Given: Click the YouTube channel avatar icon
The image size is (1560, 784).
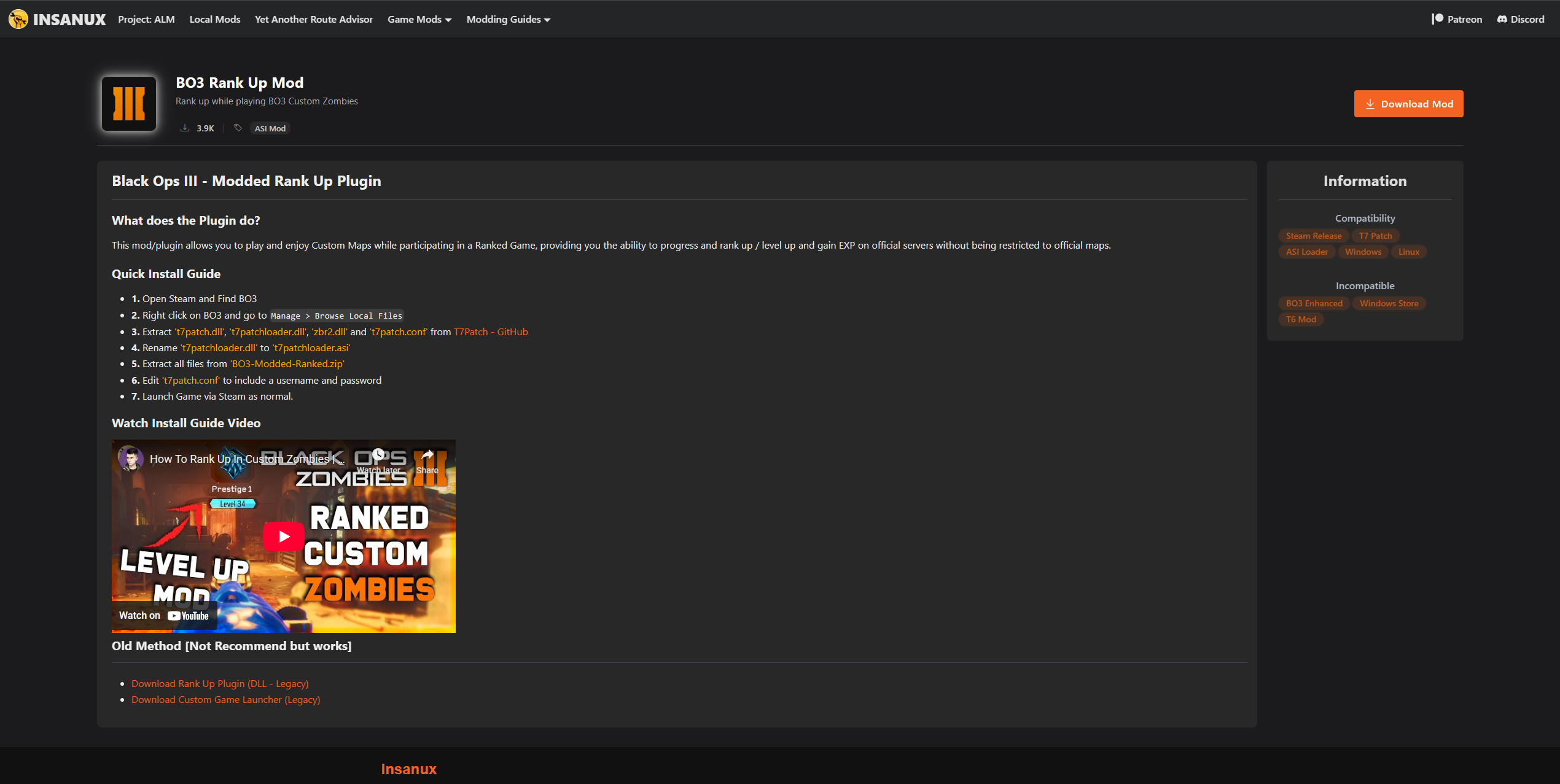Looking at the screenshot, I should [131, 458].
